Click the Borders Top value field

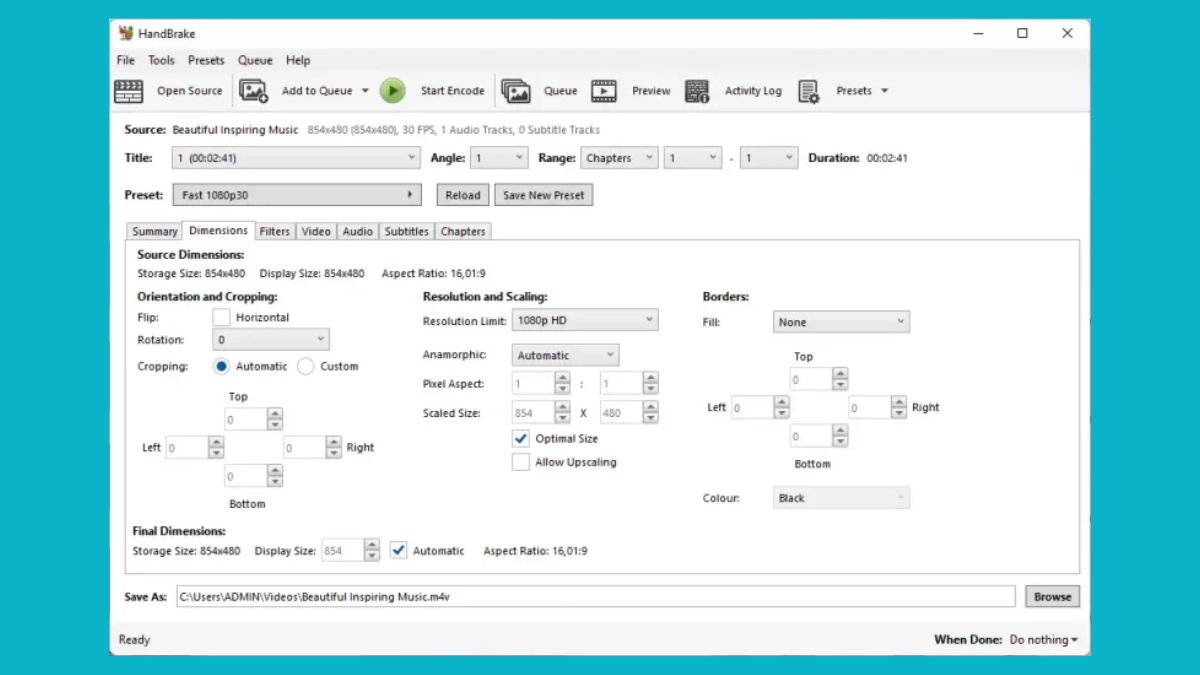point(811,379)
